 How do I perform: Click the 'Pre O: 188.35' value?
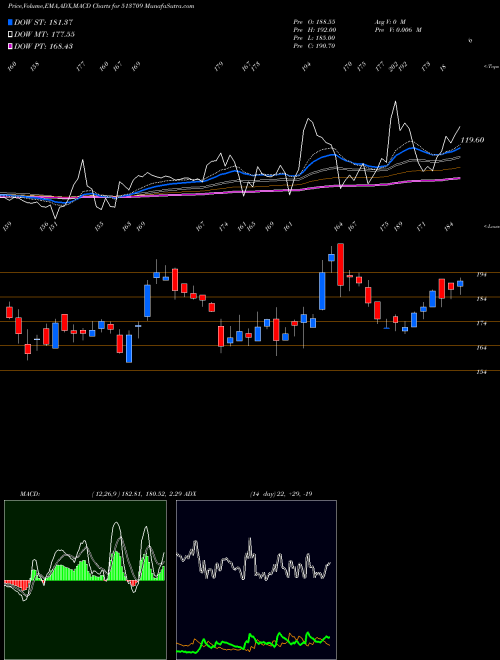pyautogui.click(x=314, y=21)
